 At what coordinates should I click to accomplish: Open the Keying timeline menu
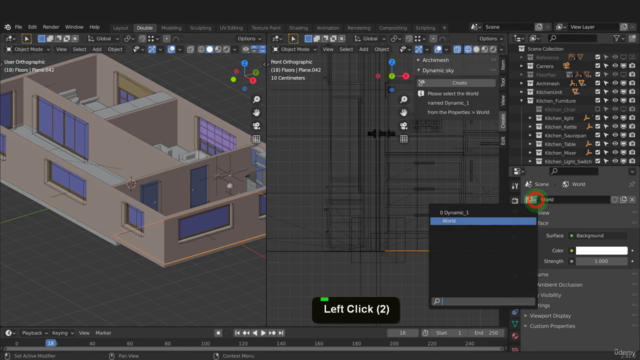pos(62,333)
